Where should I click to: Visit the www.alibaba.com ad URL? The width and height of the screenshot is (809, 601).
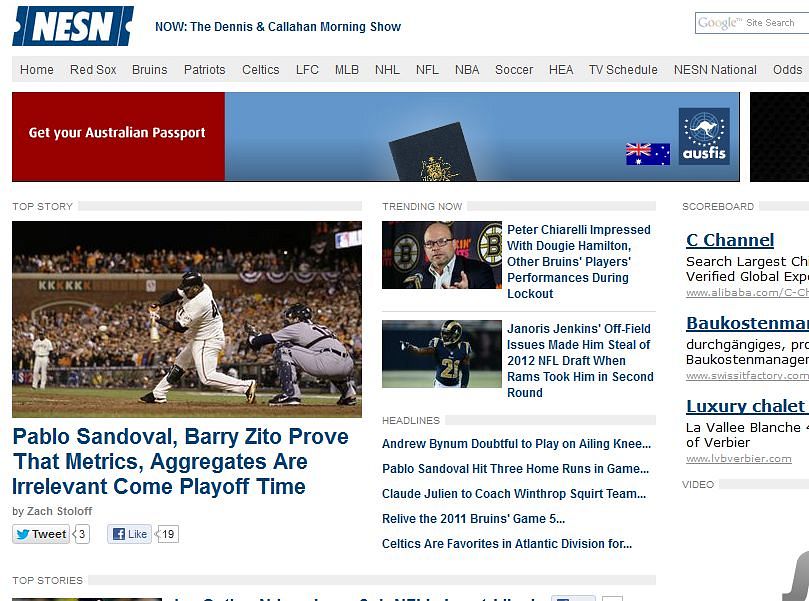point(748,293)
